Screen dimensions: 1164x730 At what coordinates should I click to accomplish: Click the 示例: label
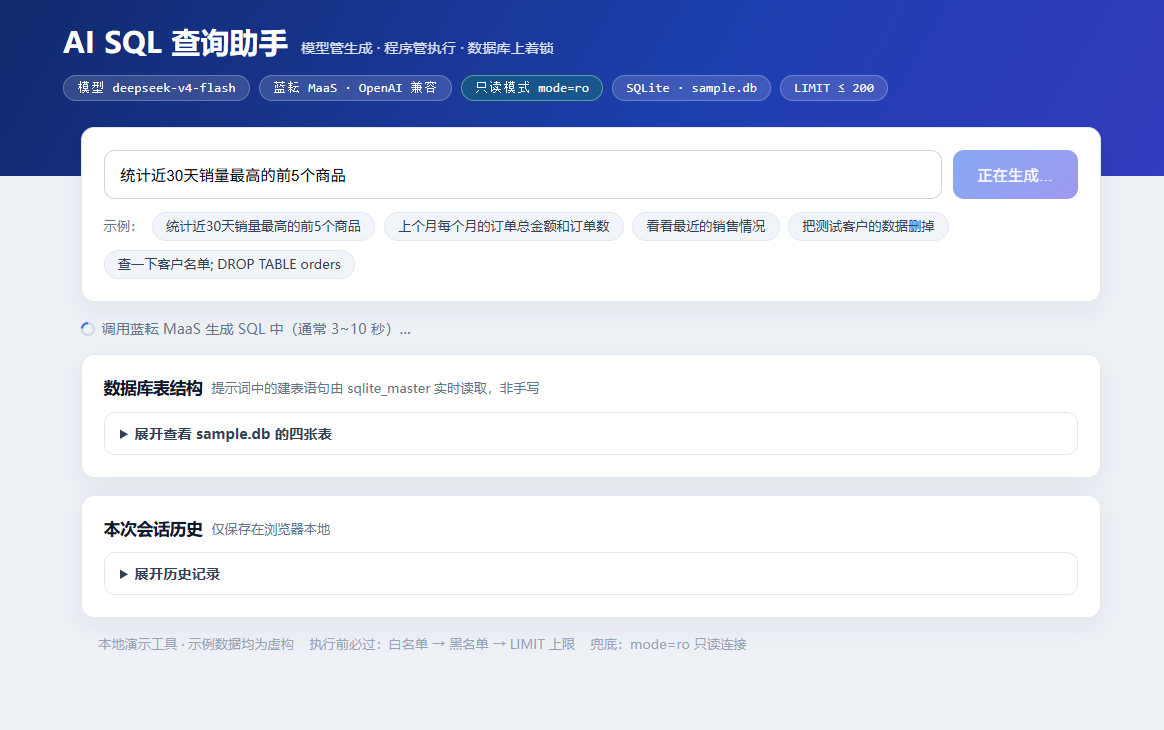coord(120,227)
